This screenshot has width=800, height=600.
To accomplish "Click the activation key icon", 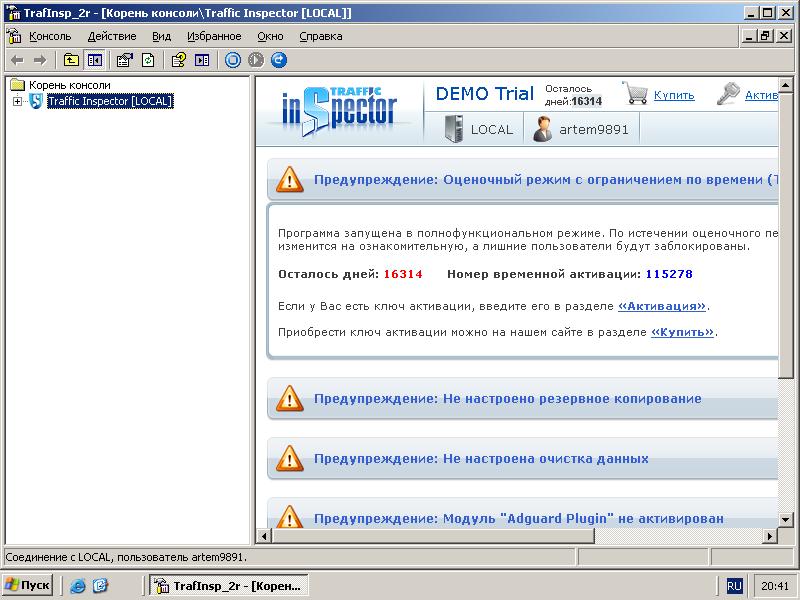I will click(x=728, y=94).
